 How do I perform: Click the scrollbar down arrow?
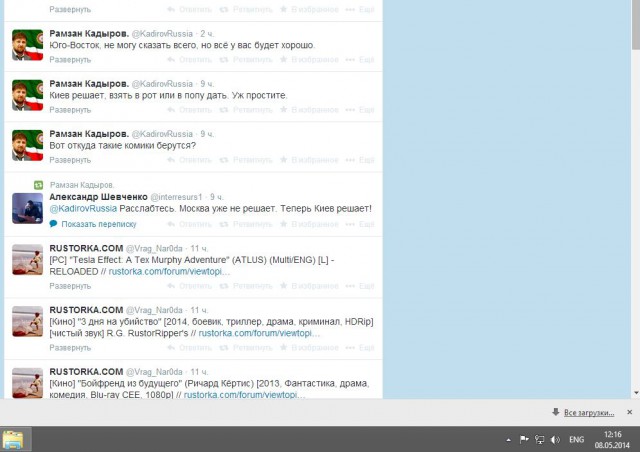636,393
